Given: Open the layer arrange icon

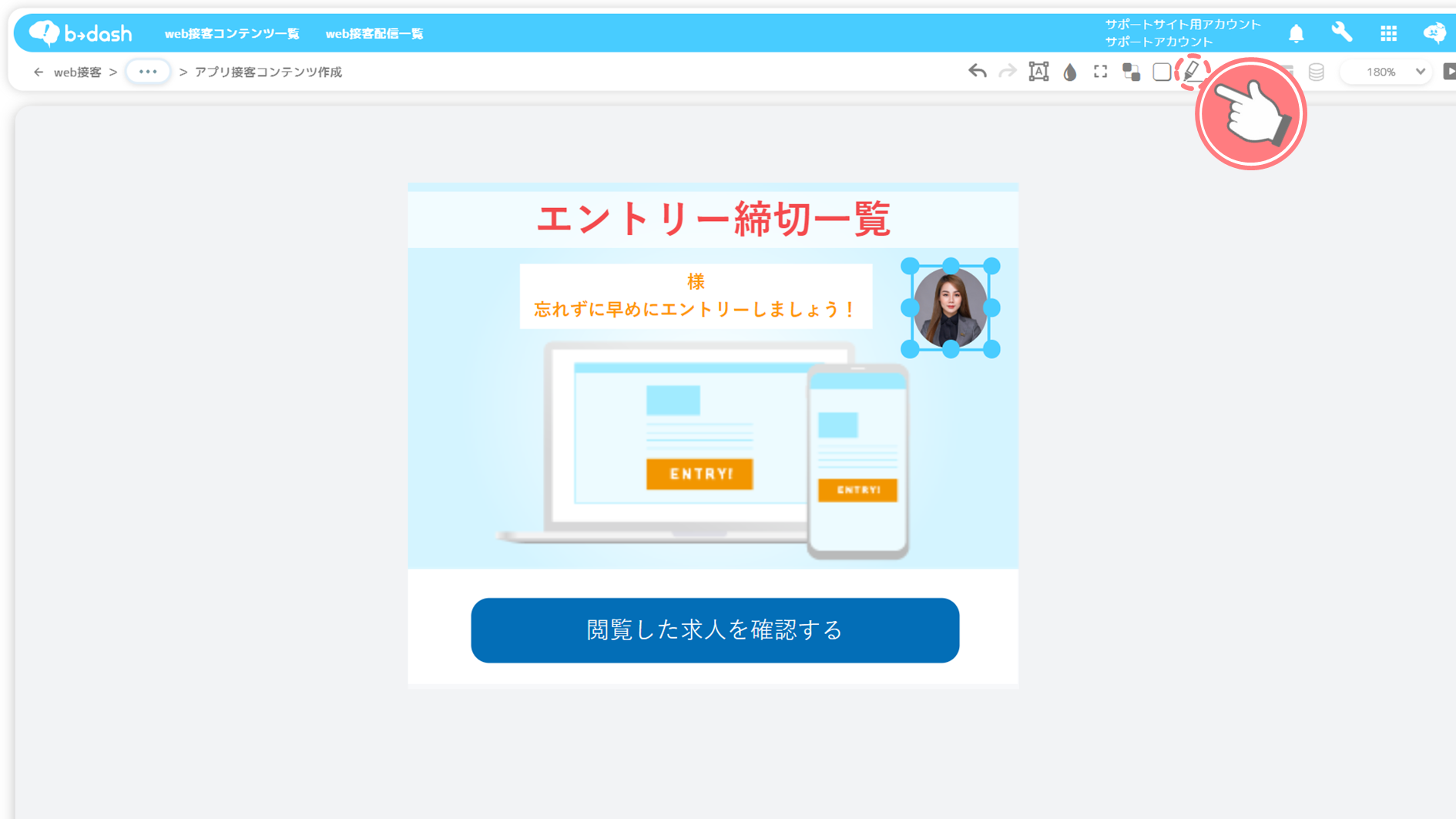Looking at the screenshot, I should pos(1131,72).
